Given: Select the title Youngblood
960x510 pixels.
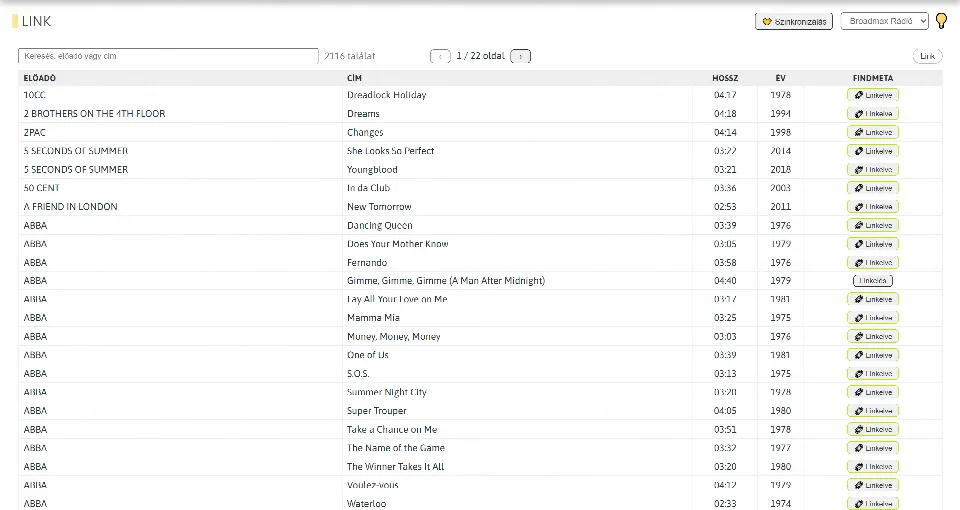Looking at the screenshot, I should coord(372,170).
